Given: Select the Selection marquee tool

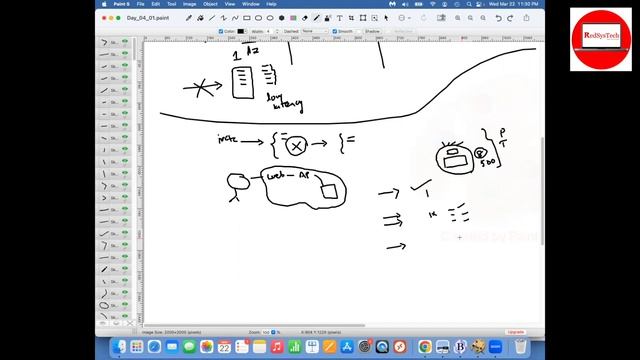Looking at the screenshot, I should [374, 18].
